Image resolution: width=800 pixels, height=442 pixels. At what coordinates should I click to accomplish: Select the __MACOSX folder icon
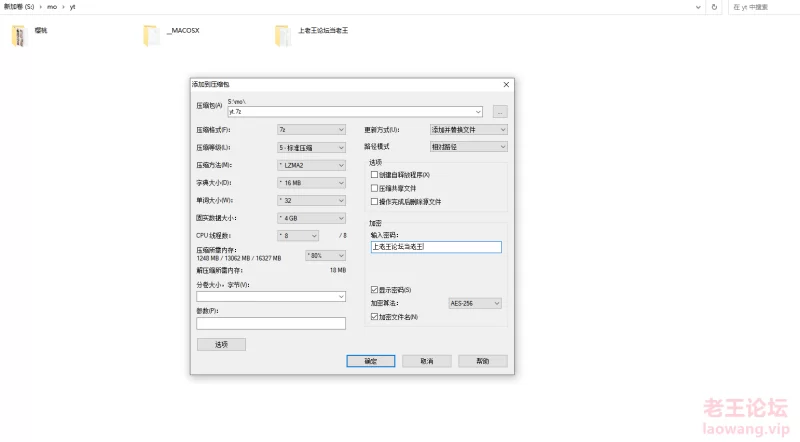pos(151,37)
